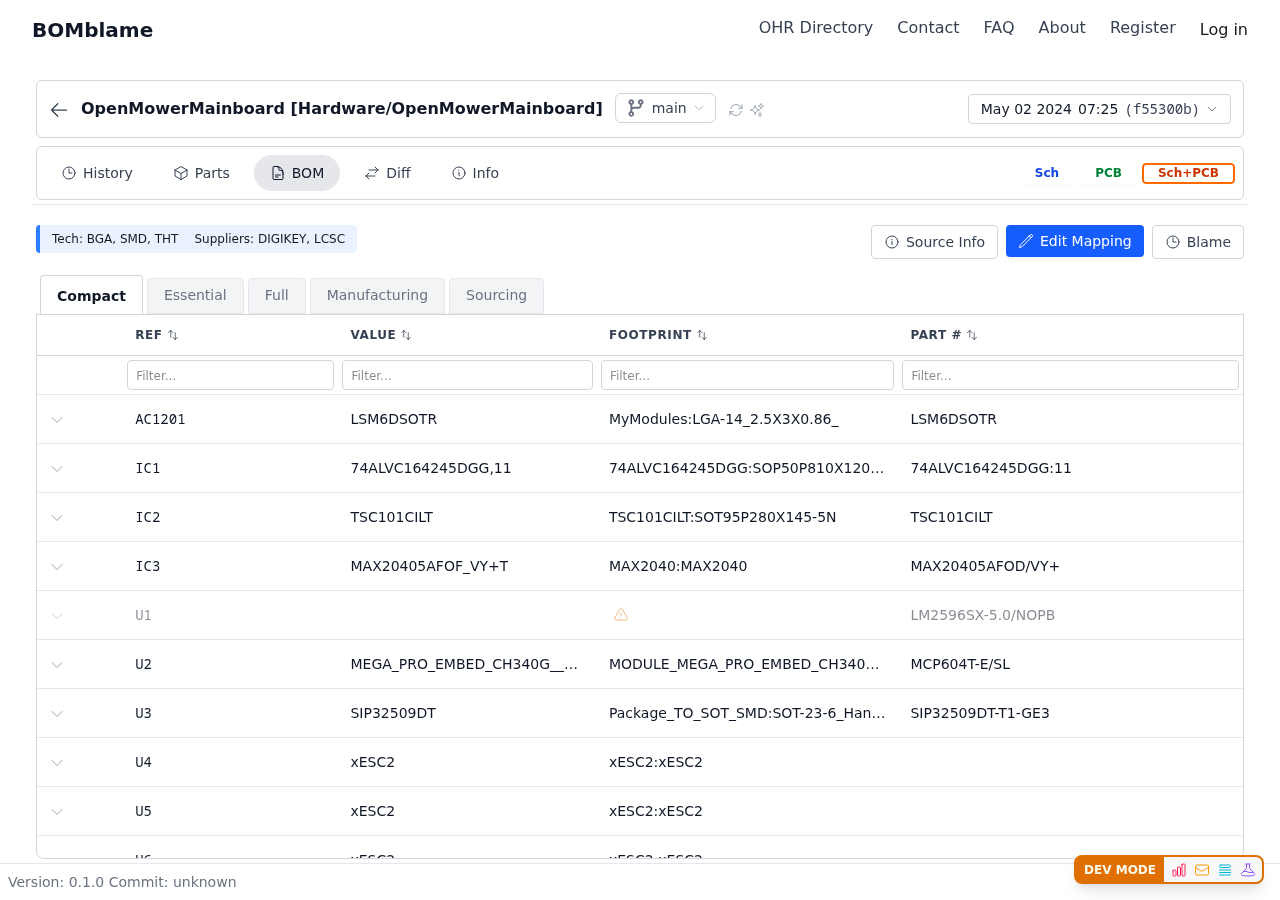This screenshot has height=900, width=1280.
Task: Toggle the PCB view mode
Action: (x=1108, y=172)
